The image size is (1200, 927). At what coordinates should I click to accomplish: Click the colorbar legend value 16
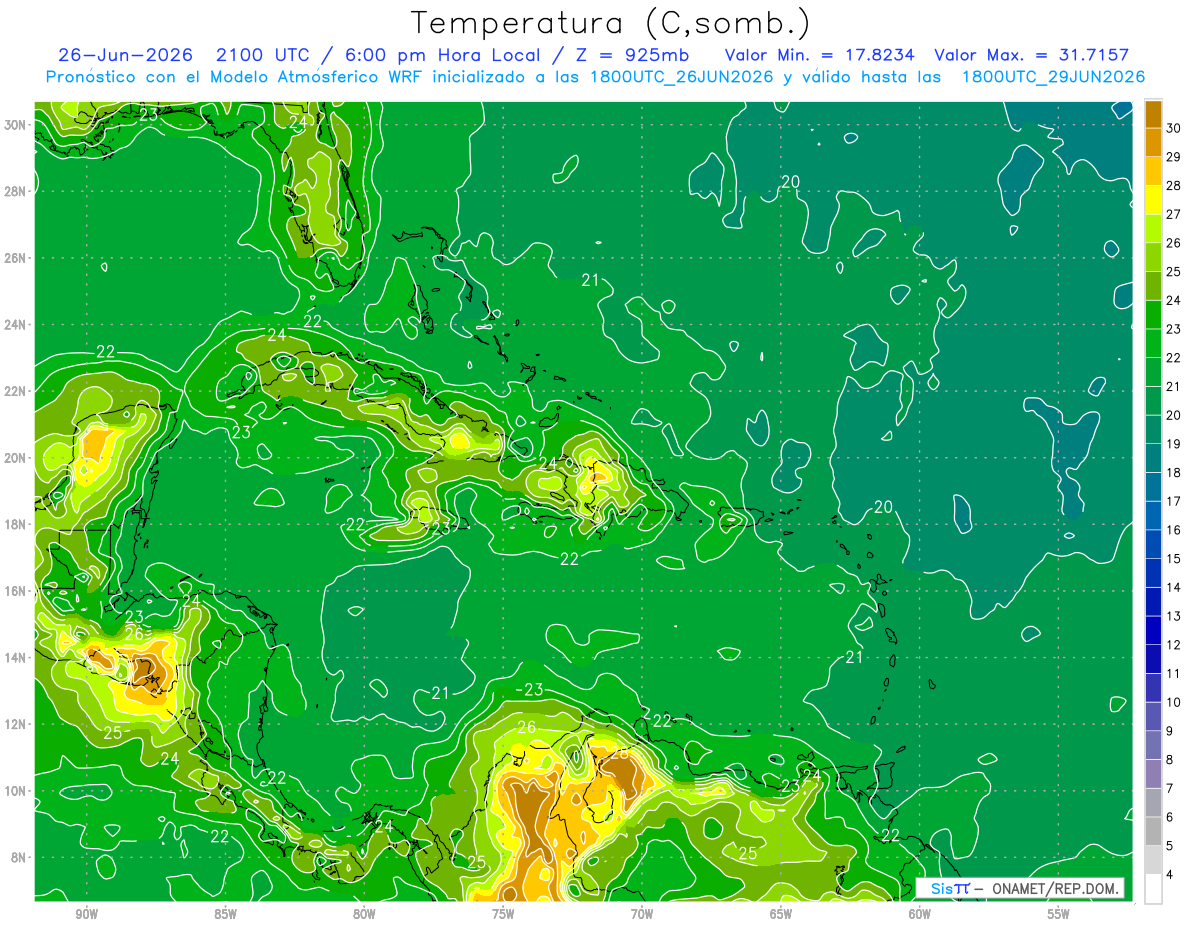pos(1174,529)
